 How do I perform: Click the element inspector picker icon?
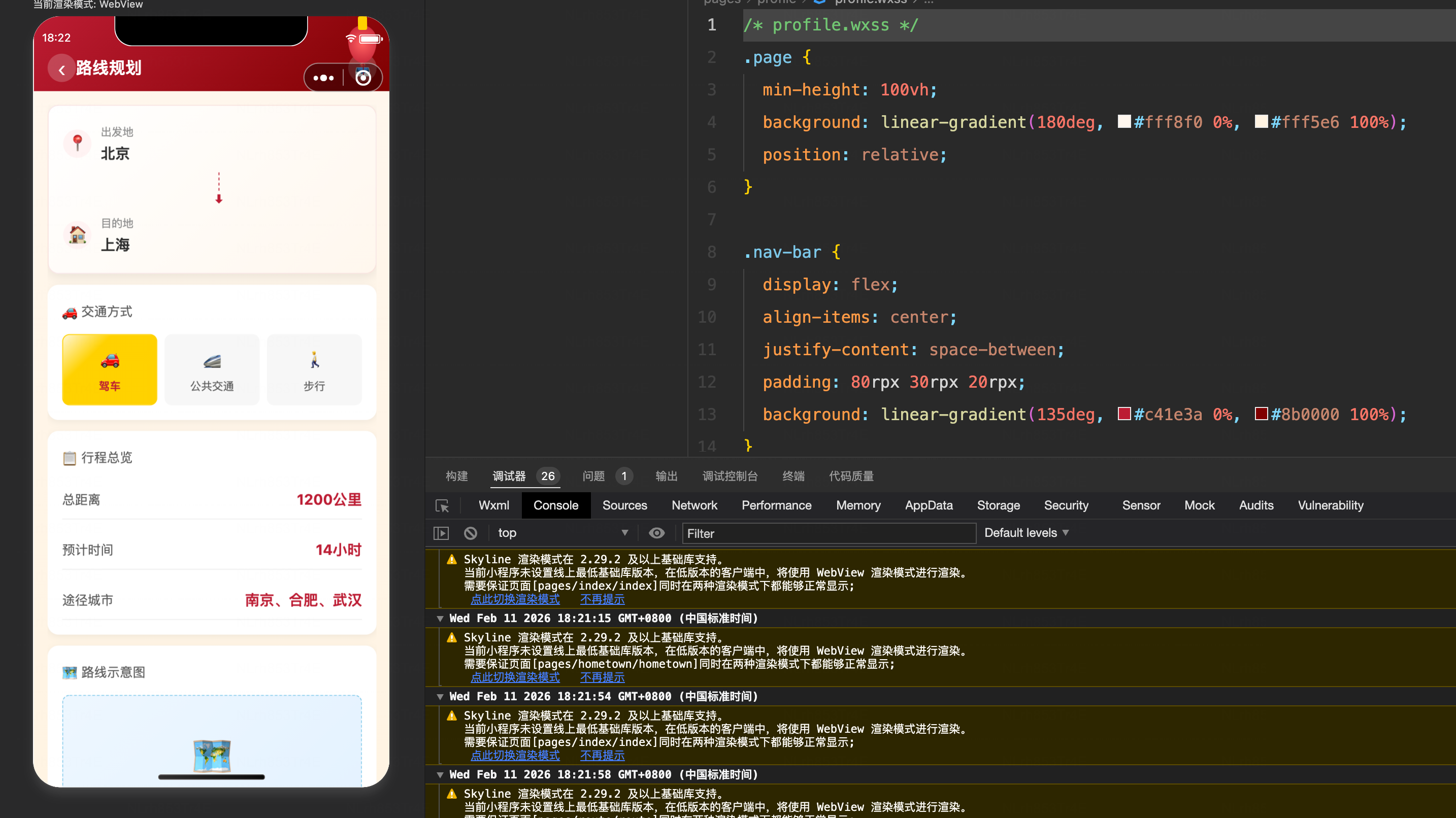[x=442, y=505]
